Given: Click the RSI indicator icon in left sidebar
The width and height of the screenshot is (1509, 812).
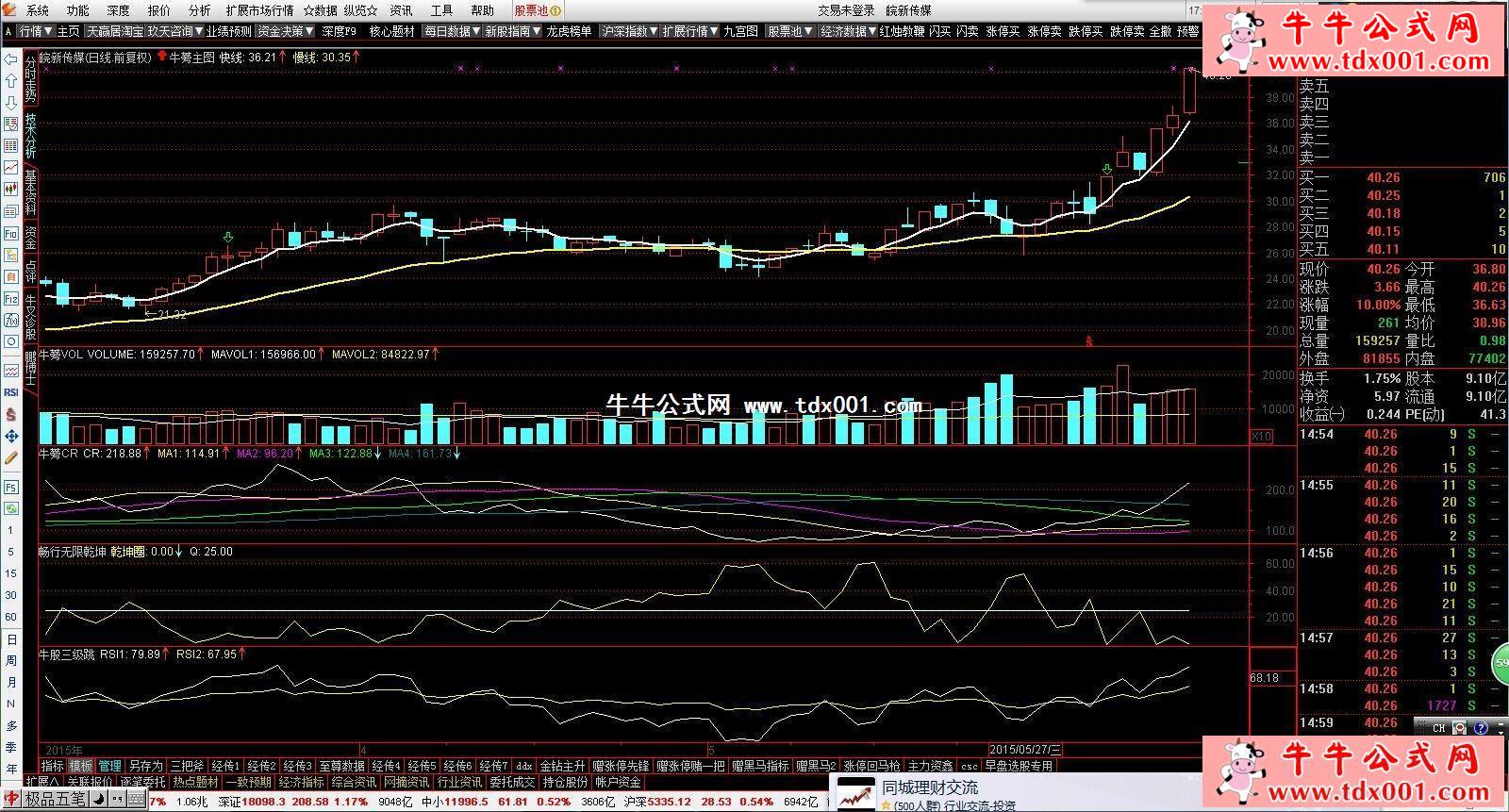Looking at the screenshot, I should click(10, 392).
